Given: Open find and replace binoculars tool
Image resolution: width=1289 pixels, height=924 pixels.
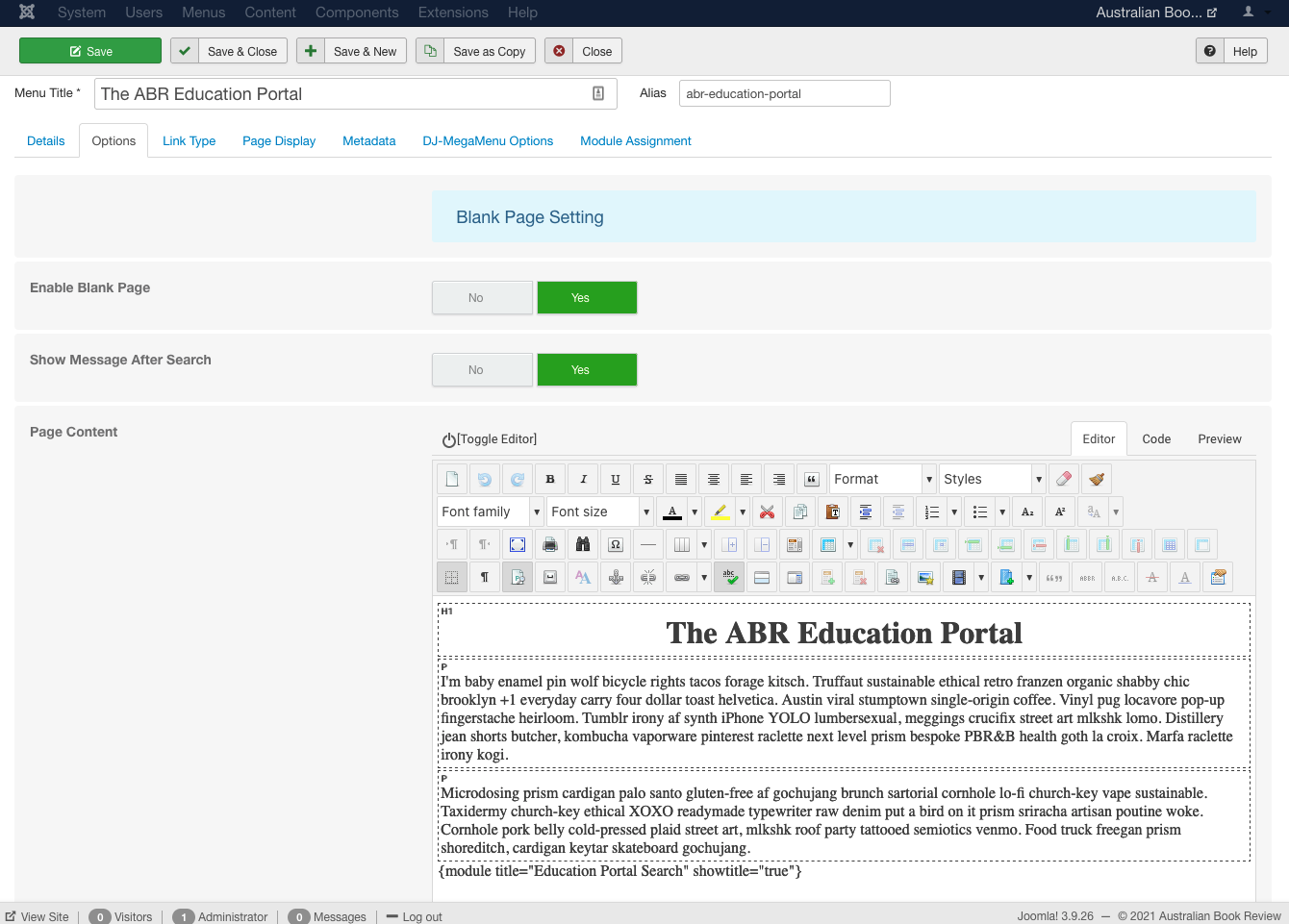Looking at the screenshot, I should [583, 544].
